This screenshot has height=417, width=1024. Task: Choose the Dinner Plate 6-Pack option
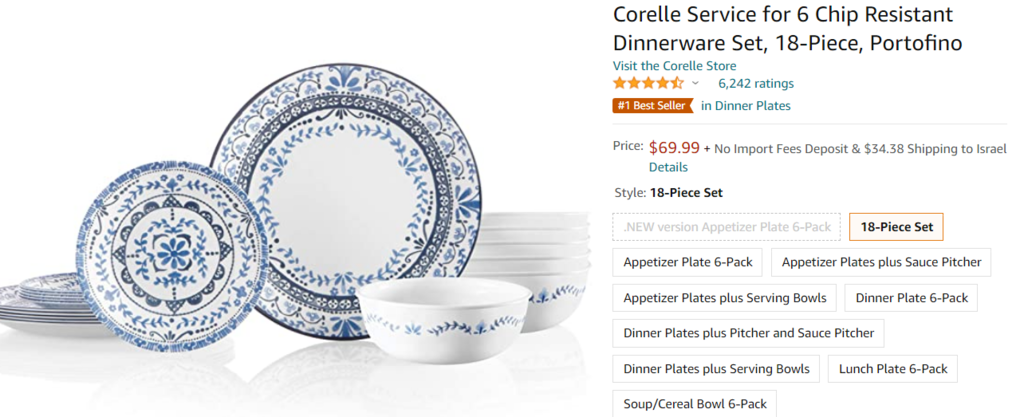coord(911,298)
